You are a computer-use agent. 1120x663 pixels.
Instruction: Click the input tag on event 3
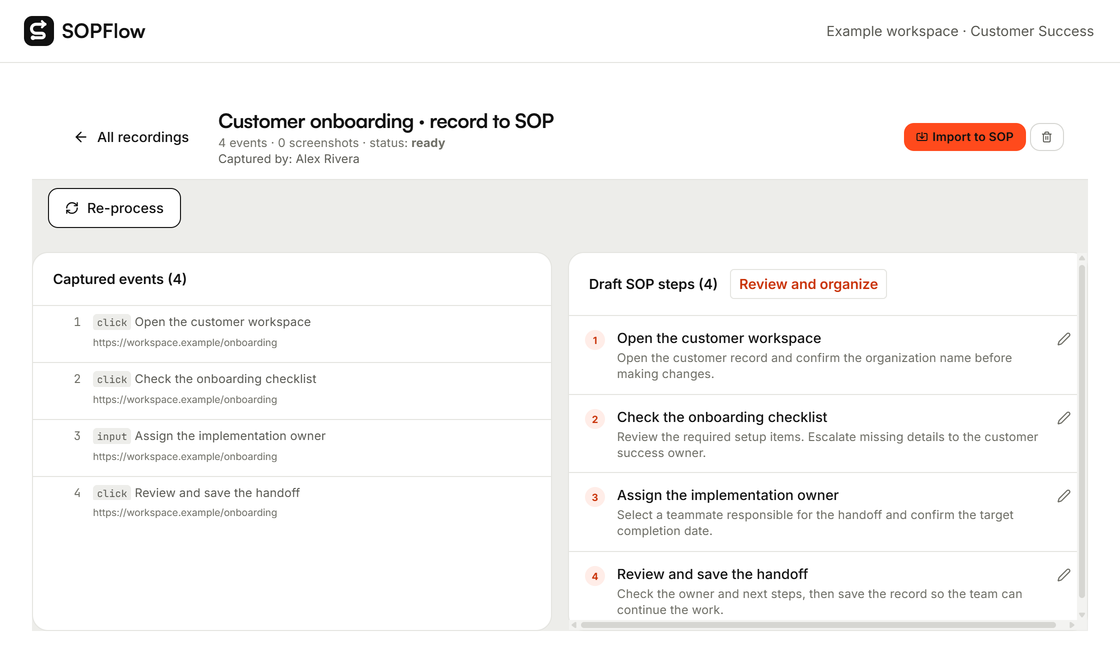pos(111,437)
